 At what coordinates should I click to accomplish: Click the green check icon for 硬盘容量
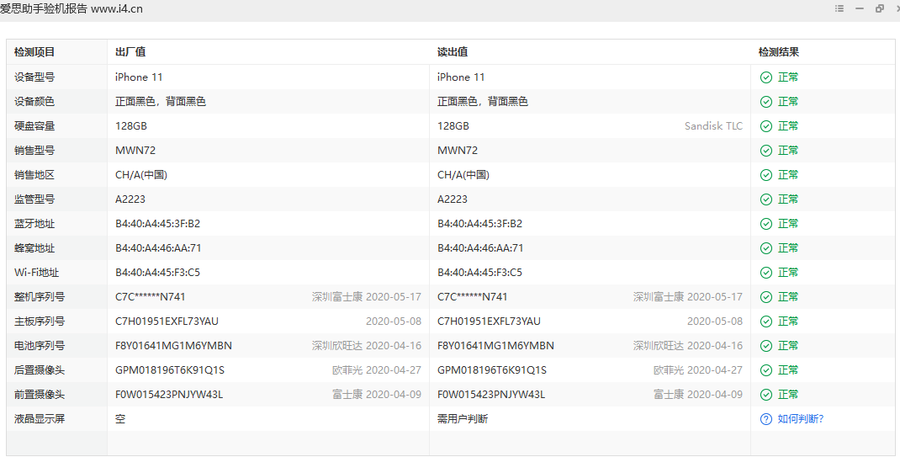coord(766,126)
